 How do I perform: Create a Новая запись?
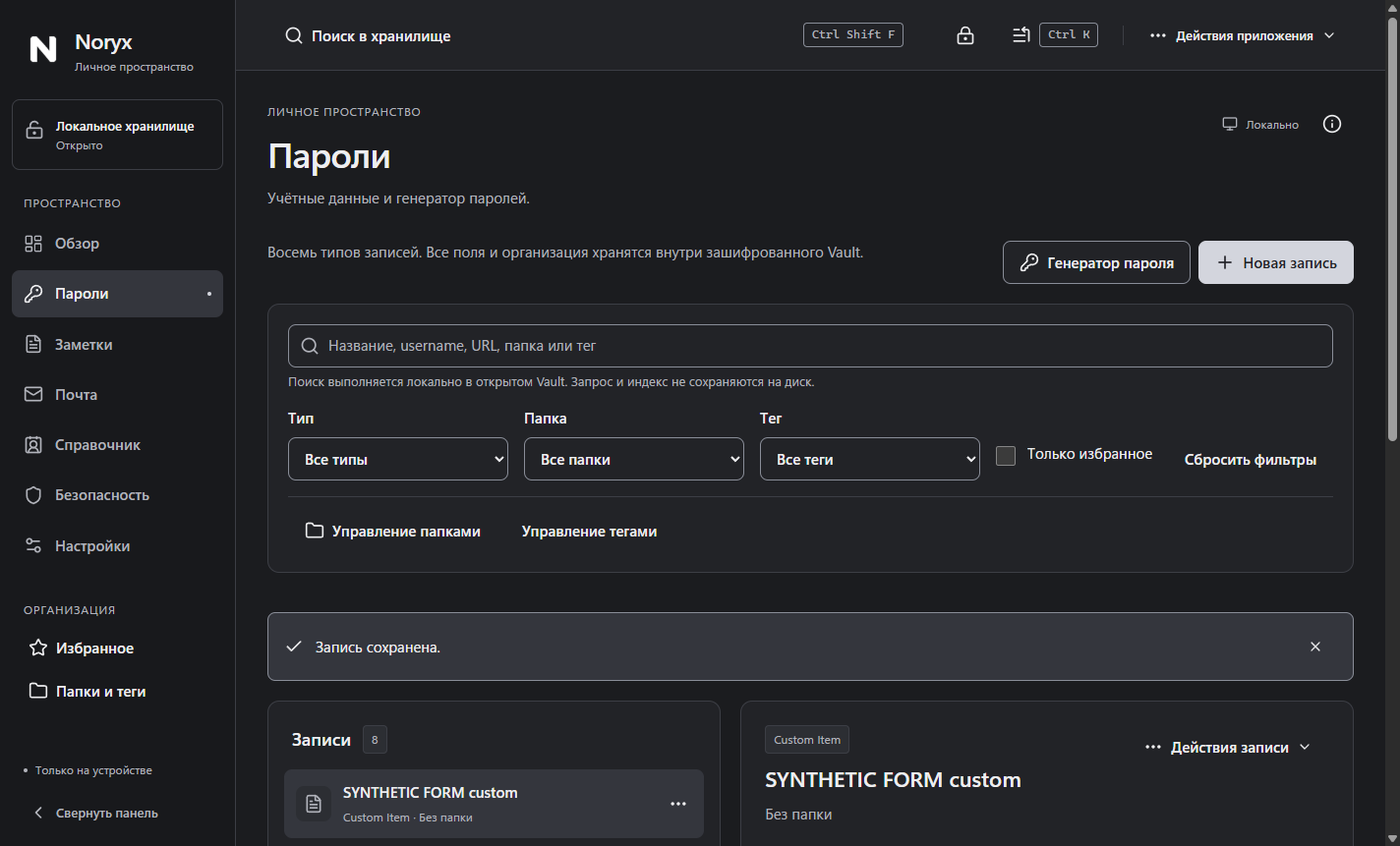click(x=1276, y=262)
